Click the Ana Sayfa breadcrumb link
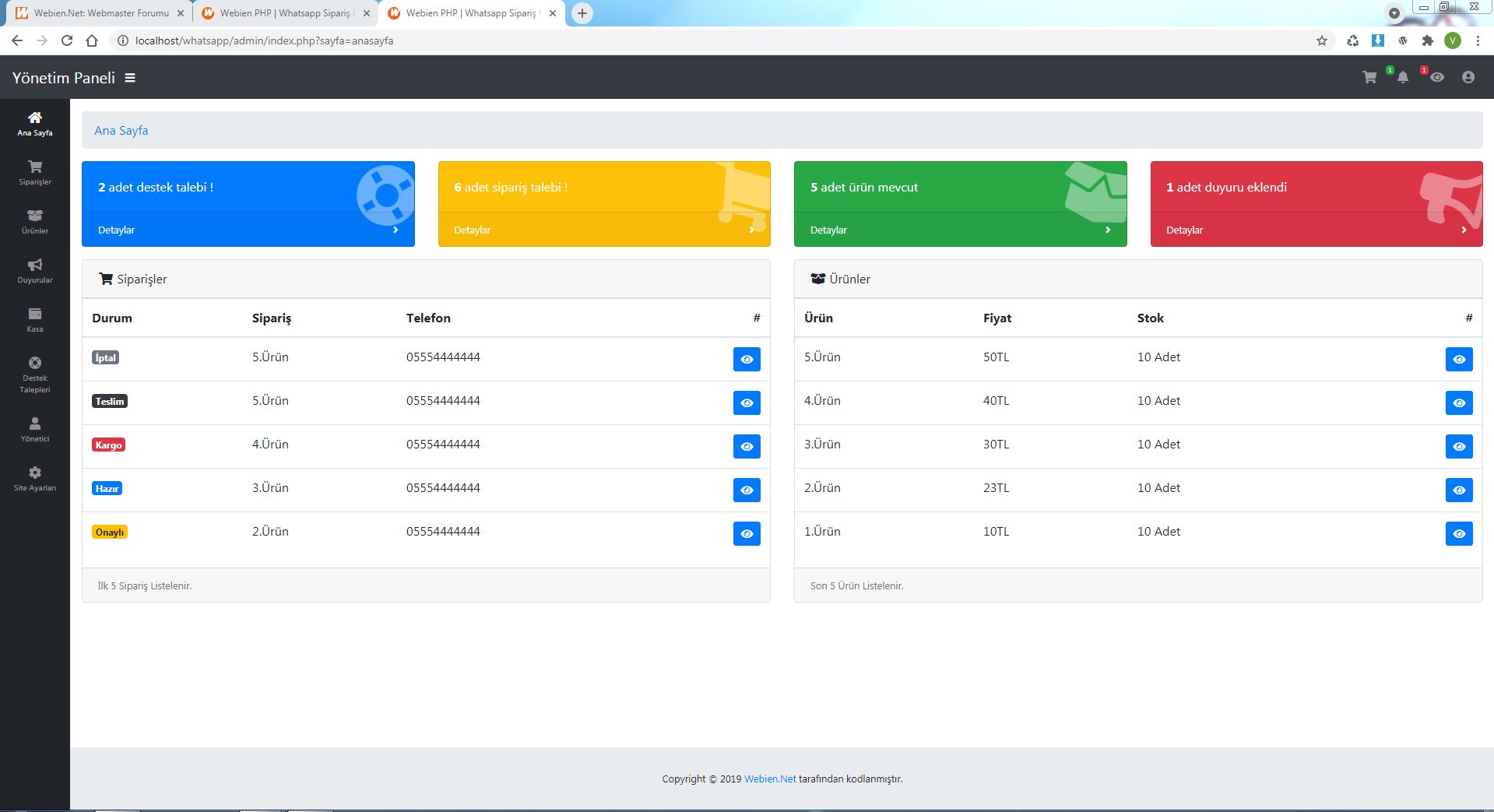The width and height of the screenshot is (1494, 812). coord(121,131)
